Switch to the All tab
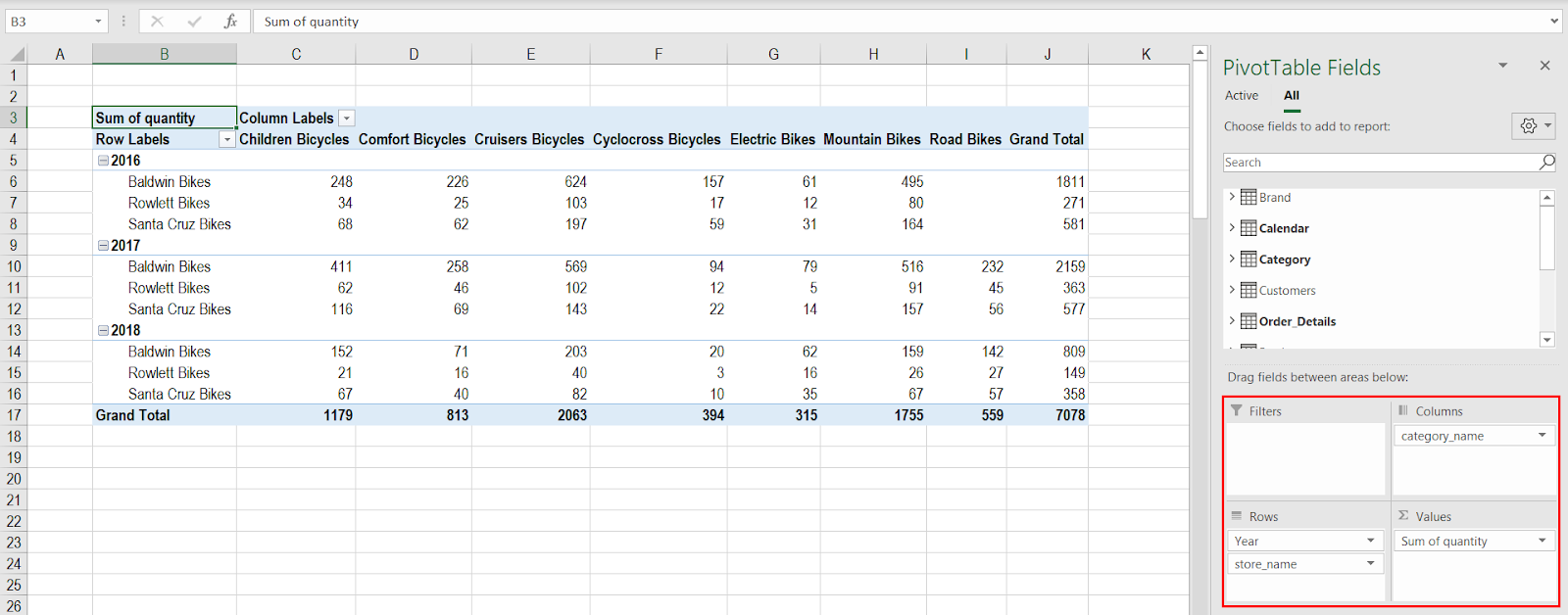Screen dimensions: 1568x615 pyautogui.click(x=1292, y=95)
